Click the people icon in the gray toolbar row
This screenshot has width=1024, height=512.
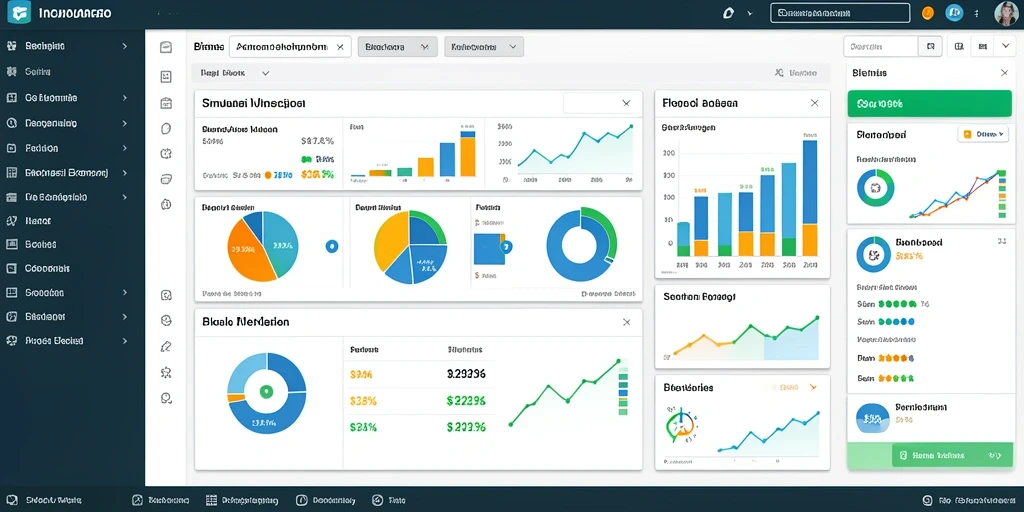778,74
